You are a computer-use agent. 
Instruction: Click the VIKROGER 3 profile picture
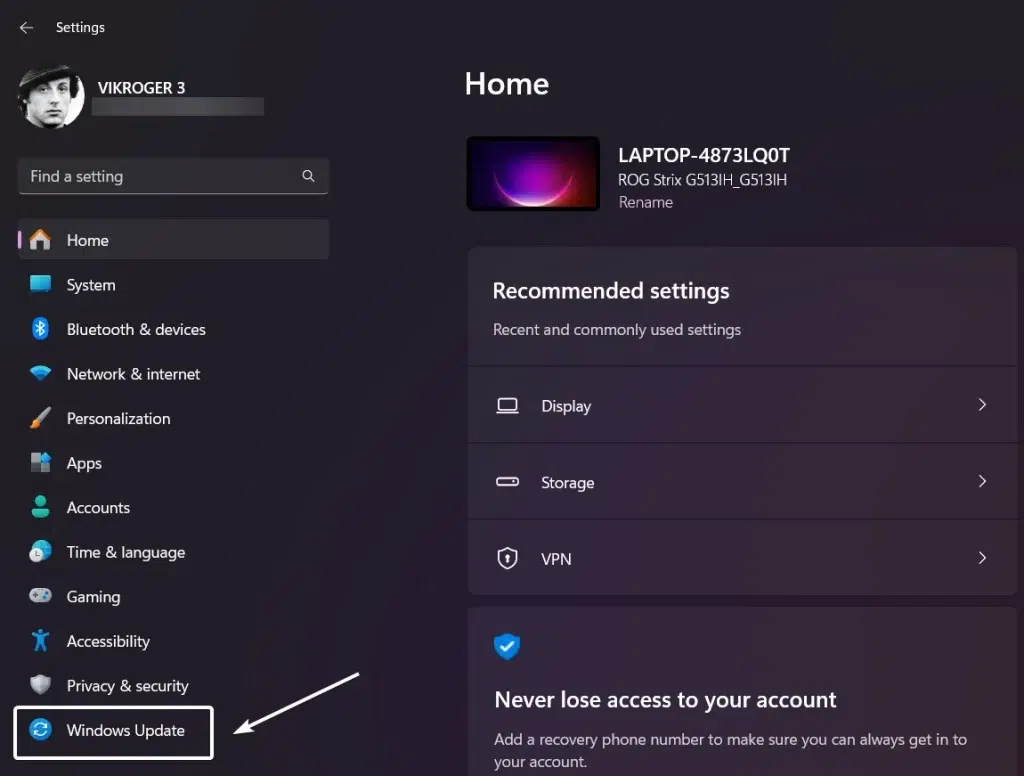tap(51, 96)
